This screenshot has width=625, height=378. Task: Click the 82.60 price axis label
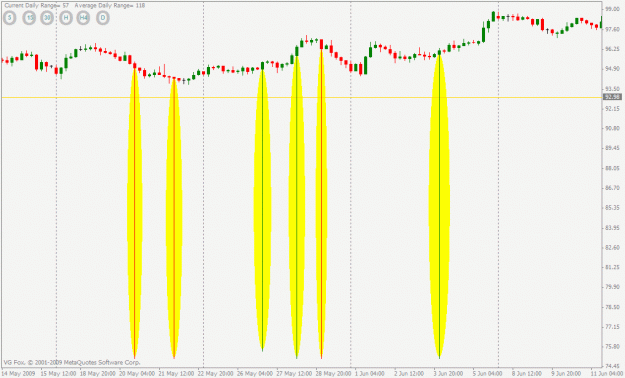pos(611,248)
